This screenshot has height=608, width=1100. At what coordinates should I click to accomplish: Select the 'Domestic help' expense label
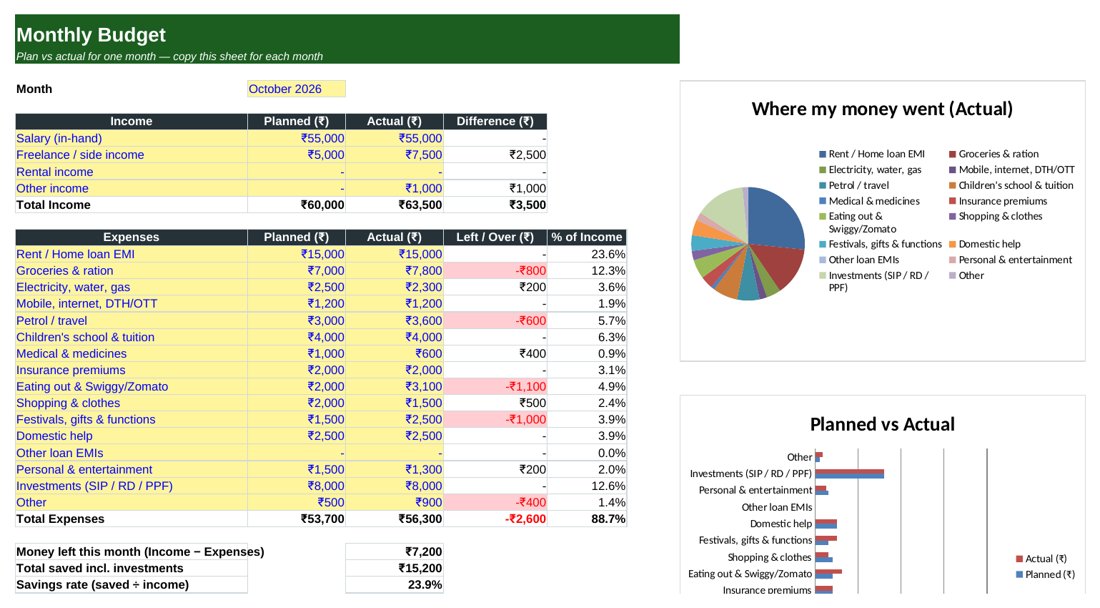[131, 436]
